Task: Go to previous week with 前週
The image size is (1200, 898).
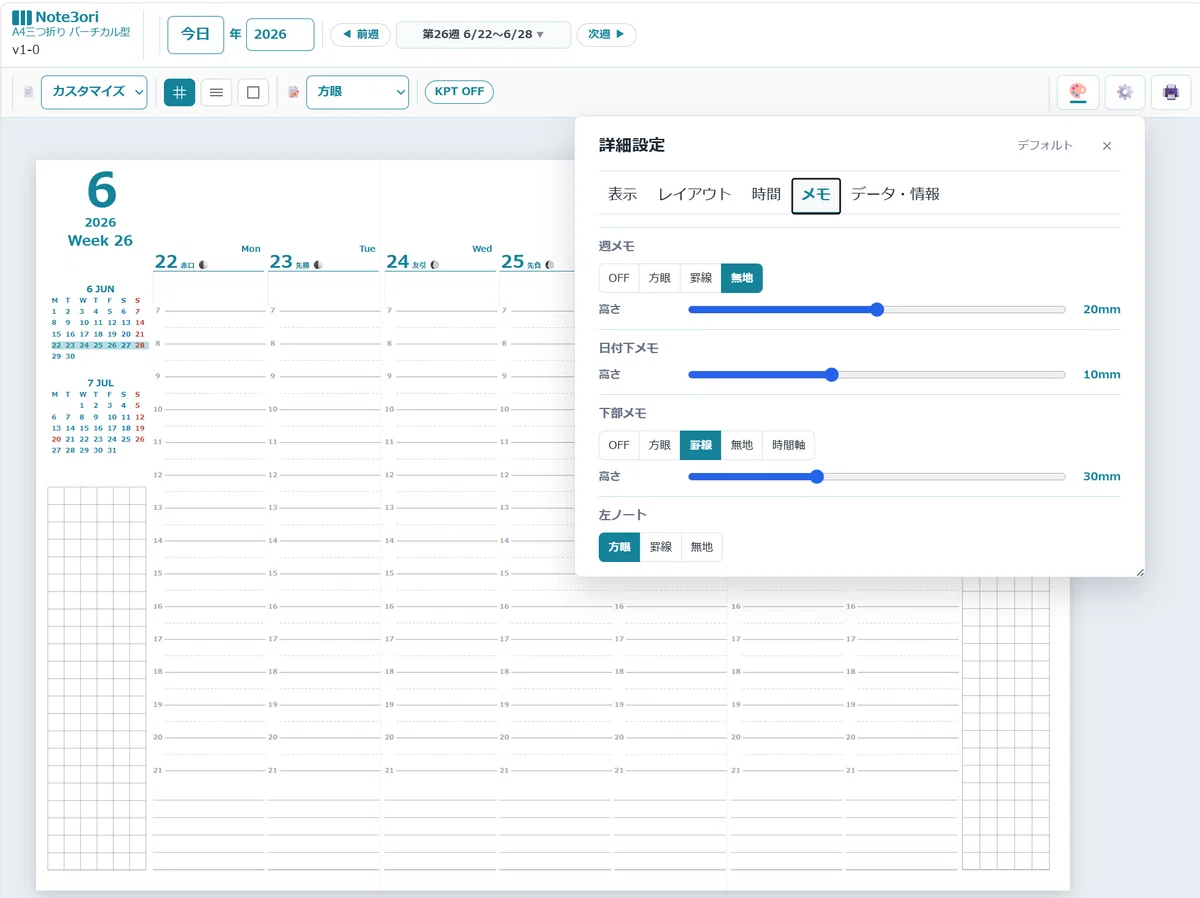Action: pyautogui.click(x=360, y=34)
